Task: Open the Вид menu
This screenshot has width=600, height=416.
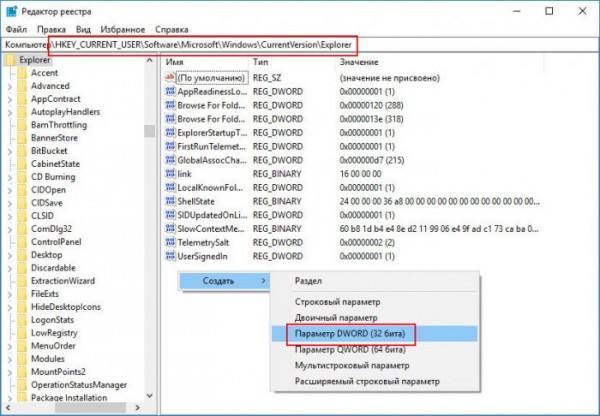Action: point(83,29)
